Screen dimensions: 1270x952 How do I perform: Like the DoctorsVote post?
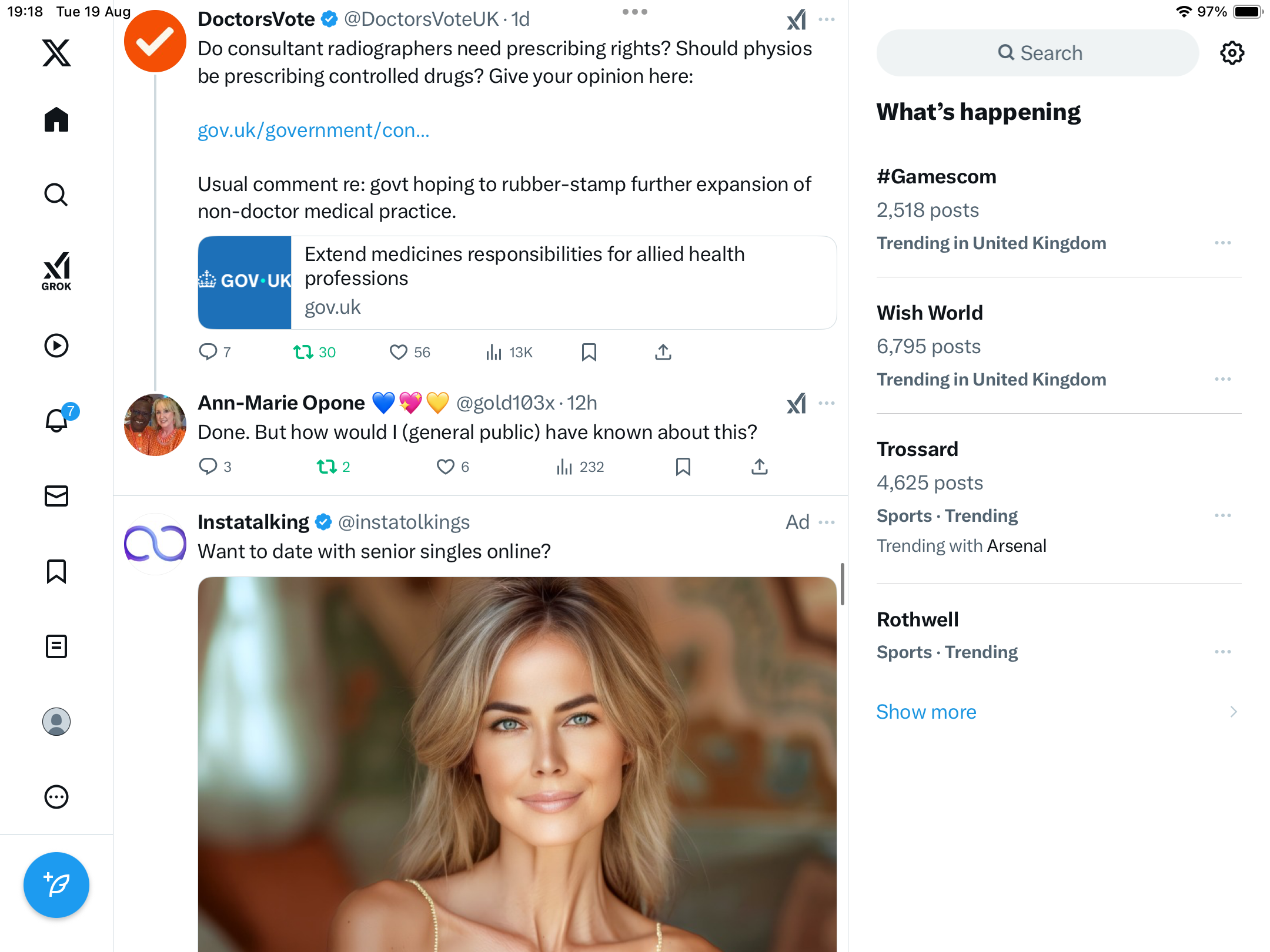[398, 352]
